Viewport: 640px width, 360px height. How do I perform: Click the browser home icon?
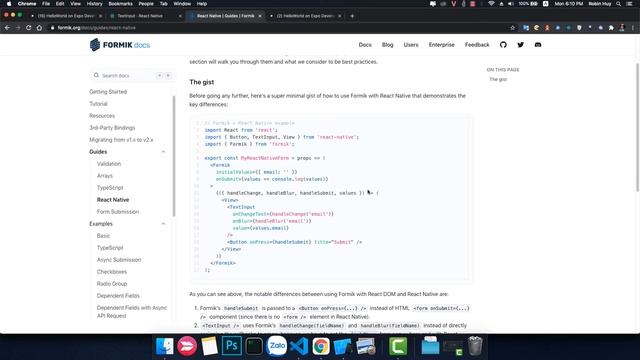[x=39, y=28]
